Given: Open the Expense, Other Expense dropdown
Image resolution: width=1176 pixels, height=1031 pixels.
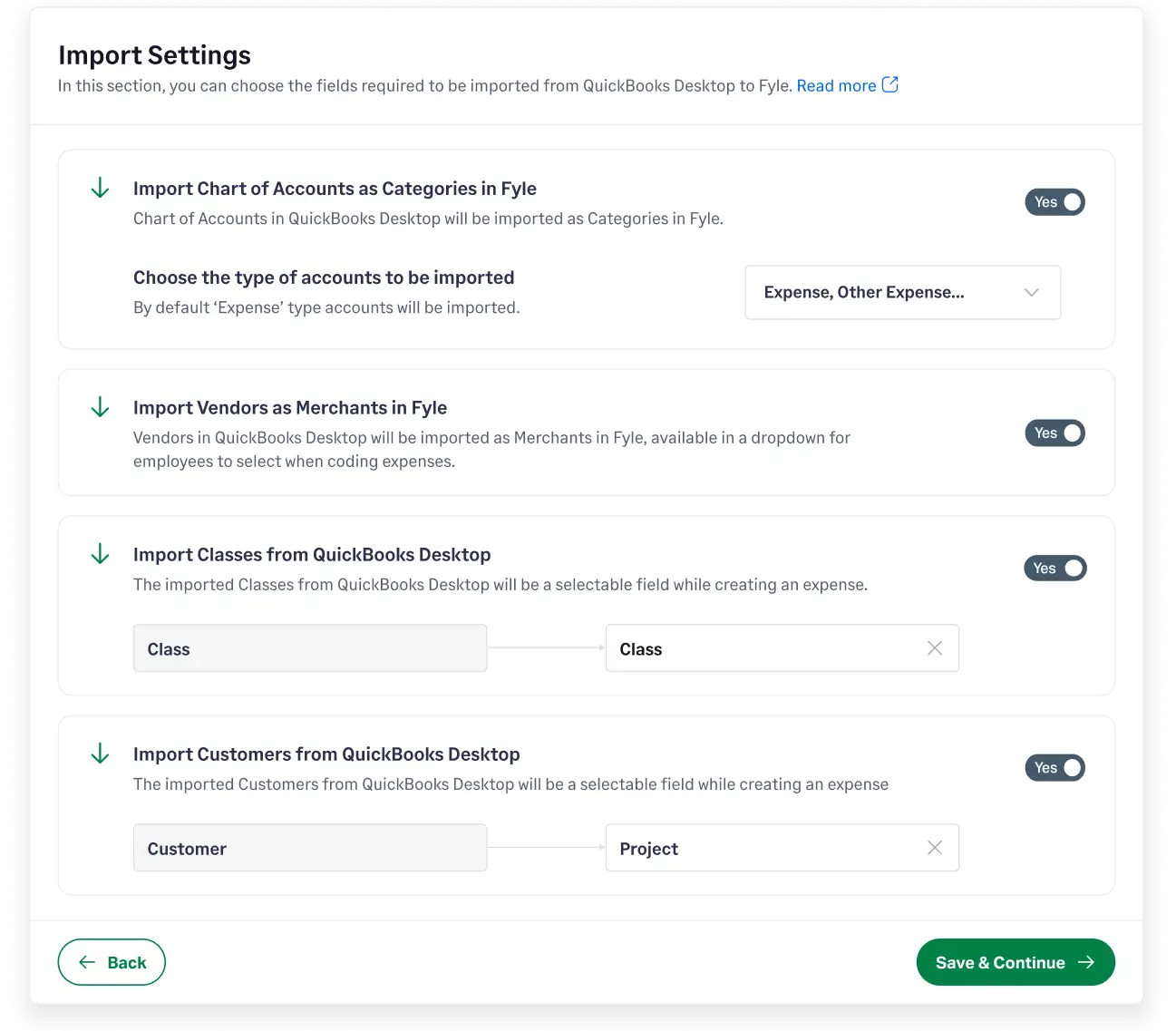Looking at the screenshot, I should (902, 292).
